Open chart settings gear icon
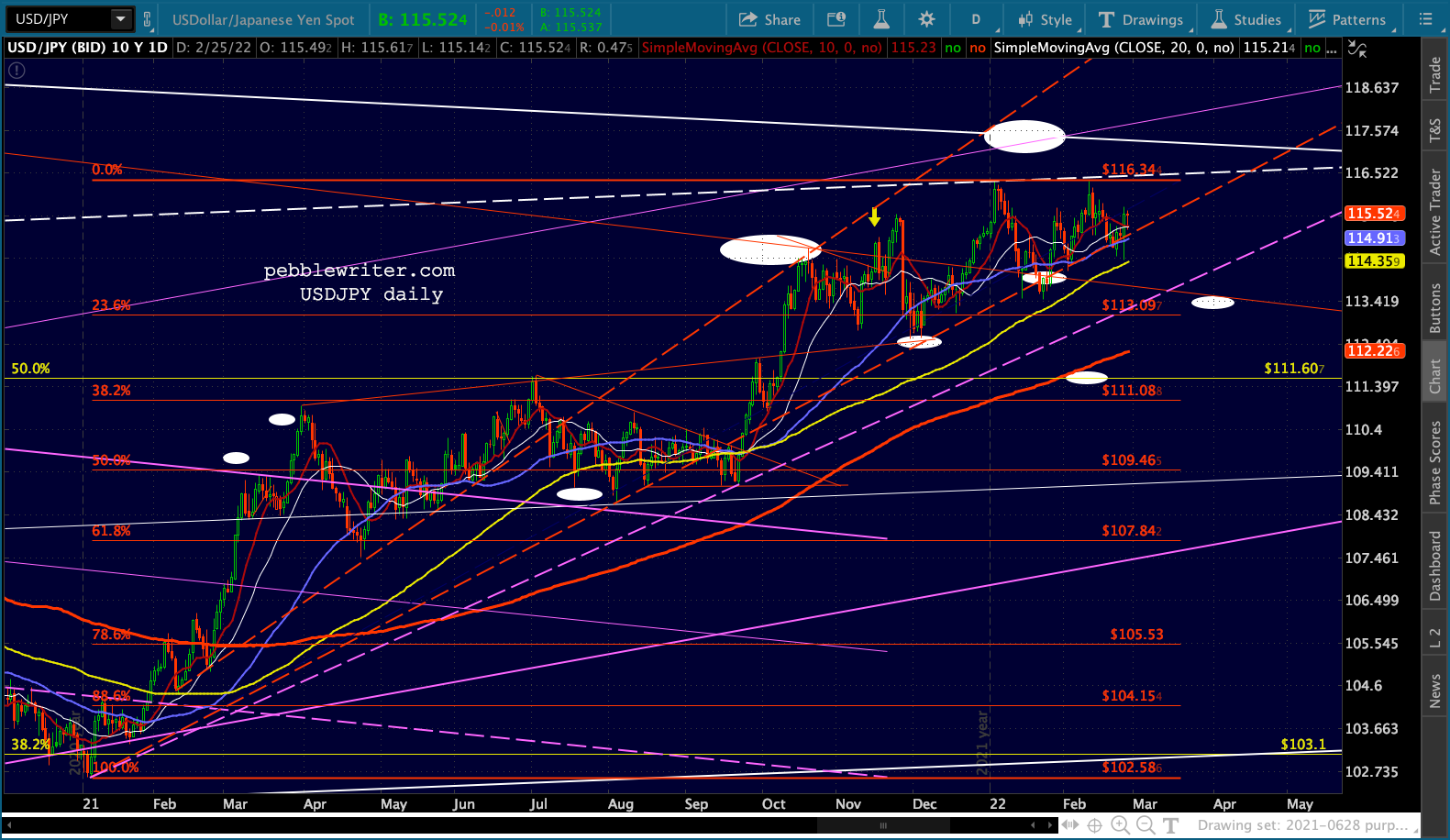Viewport: 1450px width, 840px height. tap(926, 19)
